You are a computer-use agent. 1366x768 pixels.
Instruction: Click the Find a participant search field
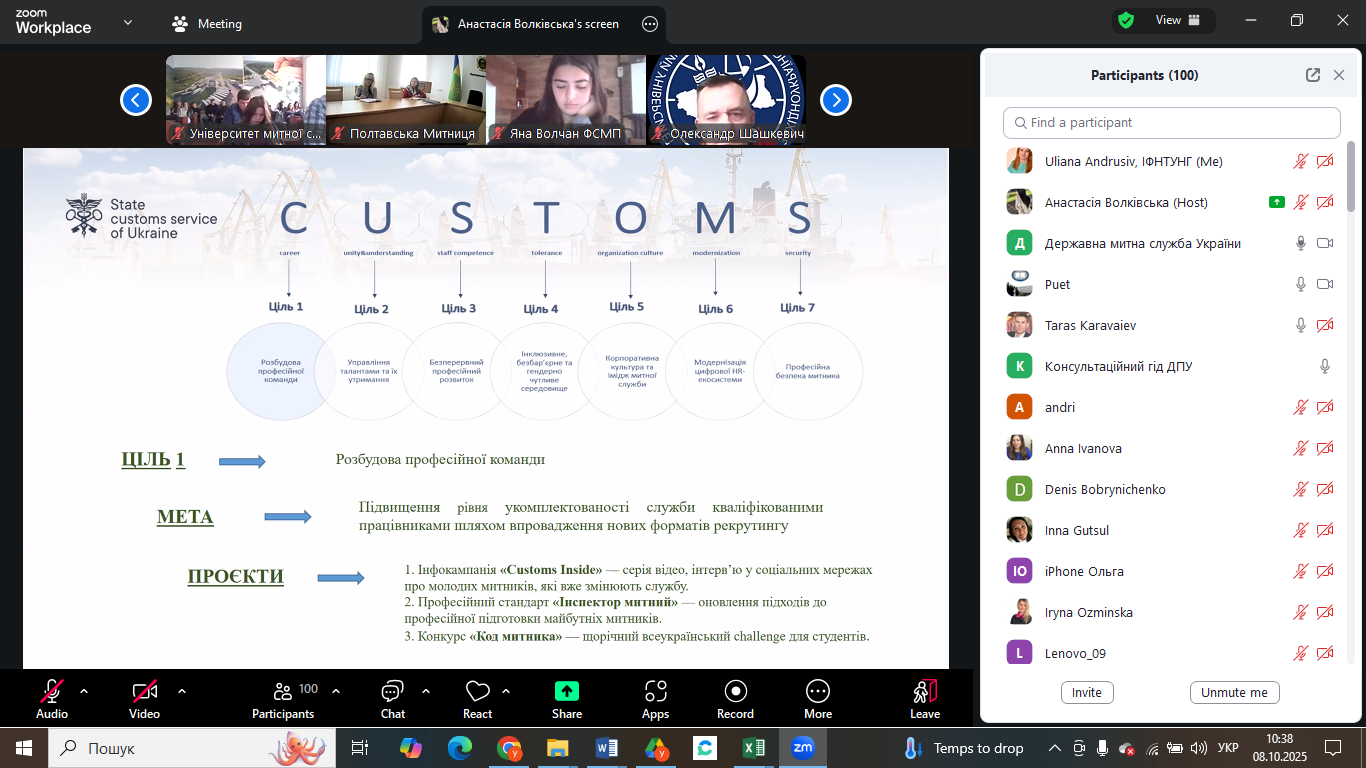pos(1171,123)
